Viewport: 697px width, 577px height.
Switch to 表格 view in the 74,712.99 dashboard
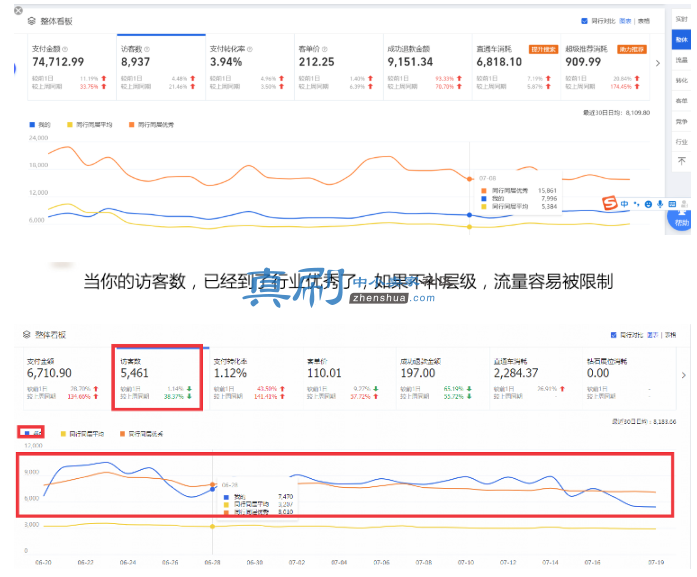[644, 21]
